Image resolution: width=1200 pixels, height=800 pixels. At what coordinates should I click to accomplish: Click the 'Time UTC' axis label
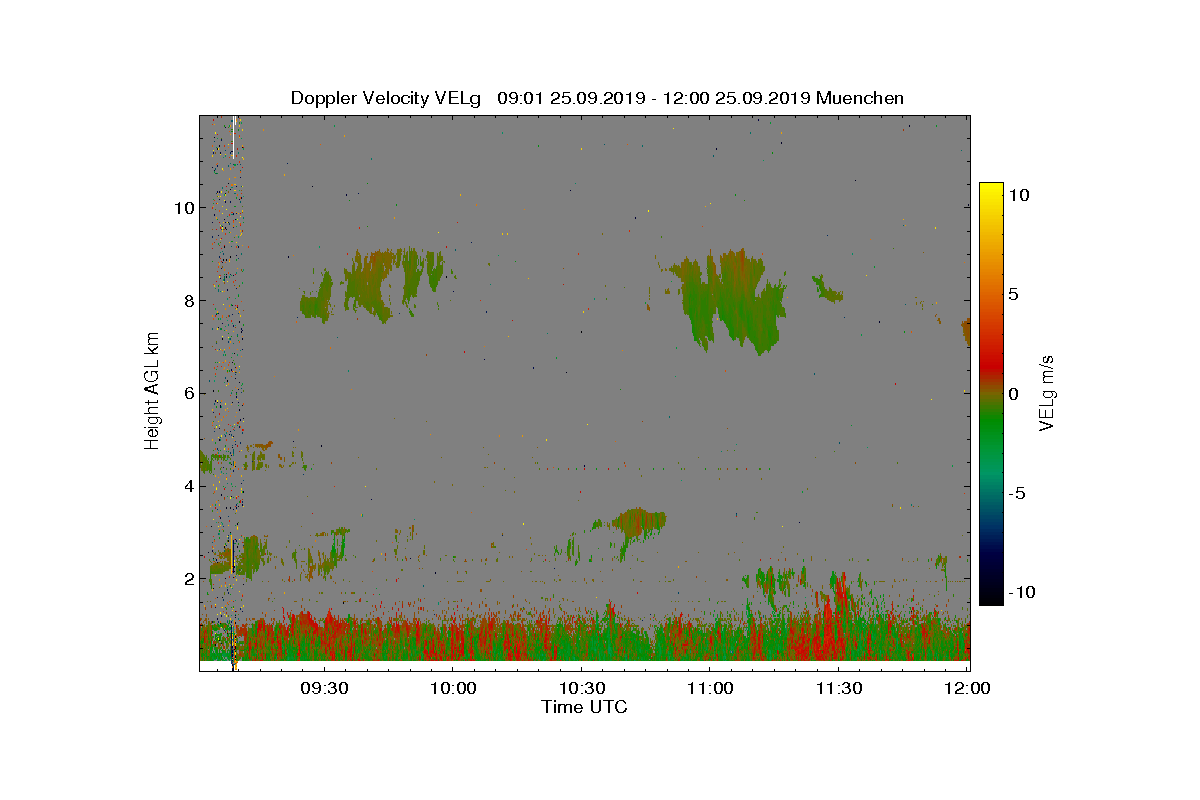[585, 707]
